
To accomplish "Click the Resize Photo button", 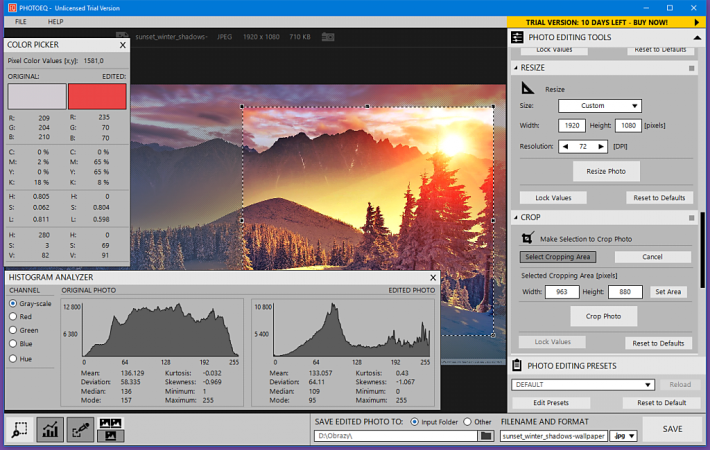I will (x=606, y=171).
